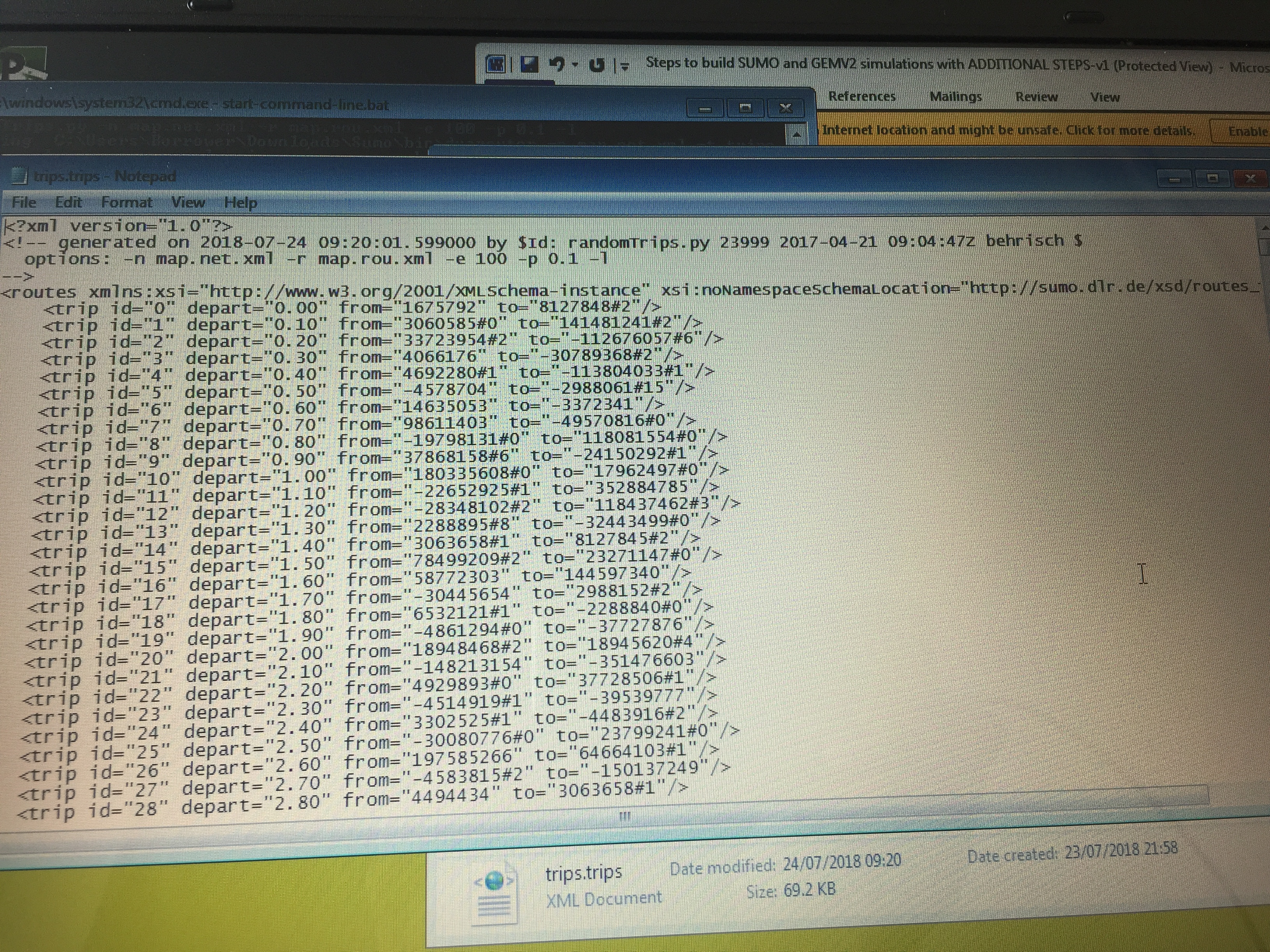The image size is (1270, 952).
Task: Maximize the cmd.exe window
Action: coord(745,107)
